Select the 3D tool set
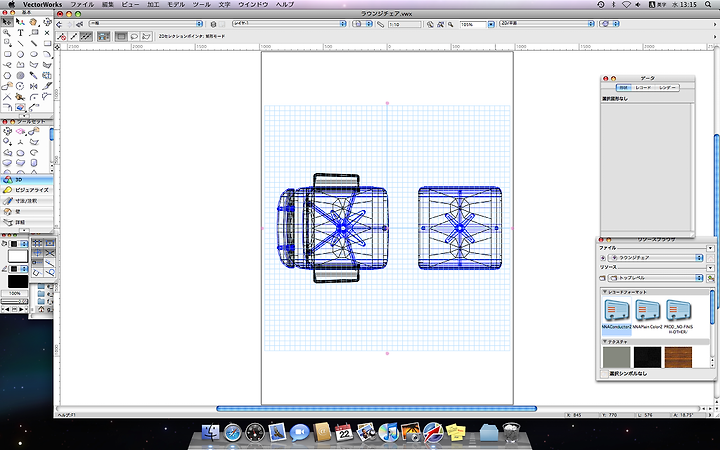Viewport: 720px width, 450px height. pos(27,180)
